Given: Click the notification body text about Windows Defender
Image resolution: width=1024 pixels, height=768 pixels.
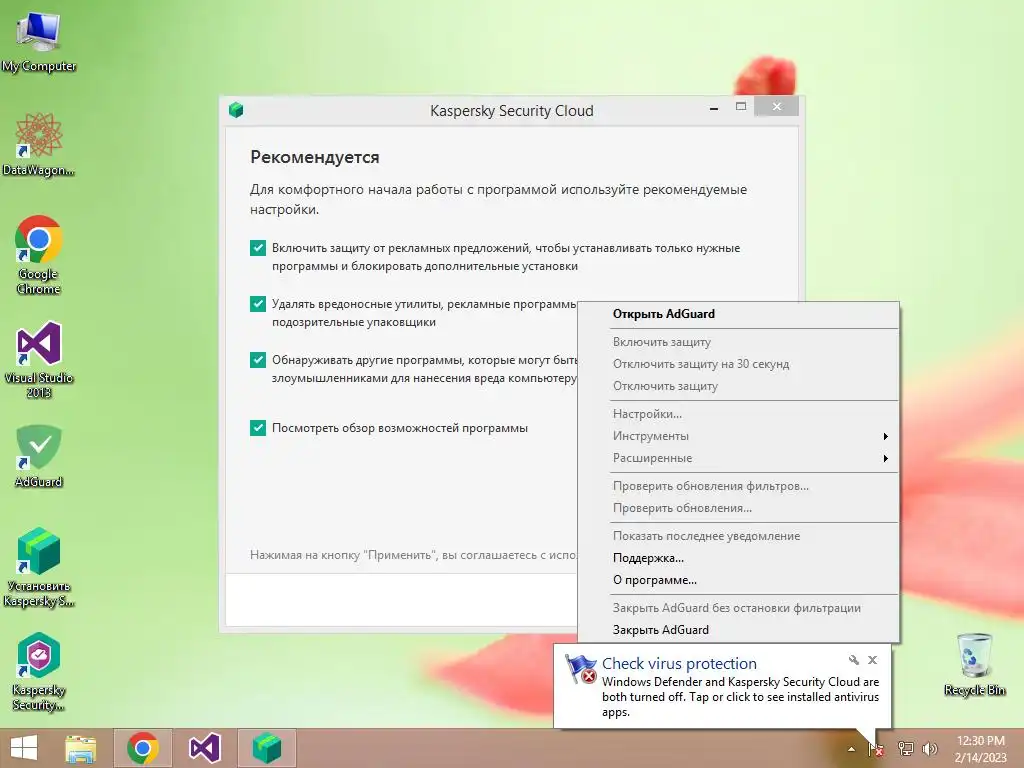Looking at the screenshot, I should tap(741, 697).
